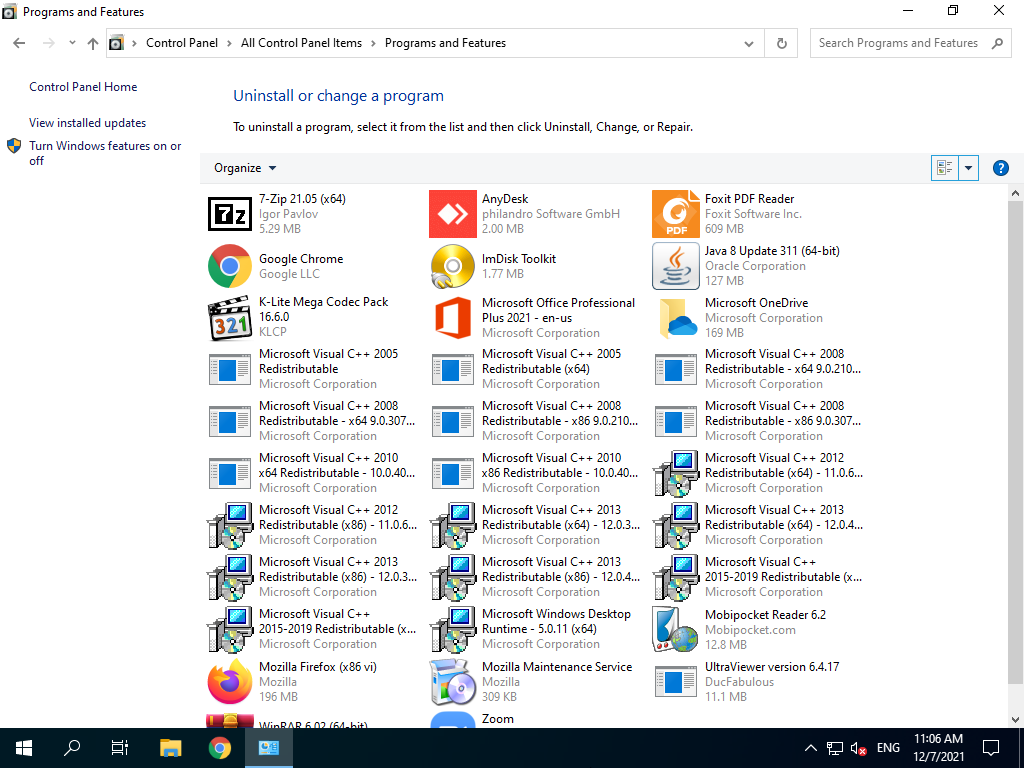The height and width of the screenshot is (768, 1024).
Task: Select the Mozilla Maintenance Service icon
Action: [x=453, y=681]
